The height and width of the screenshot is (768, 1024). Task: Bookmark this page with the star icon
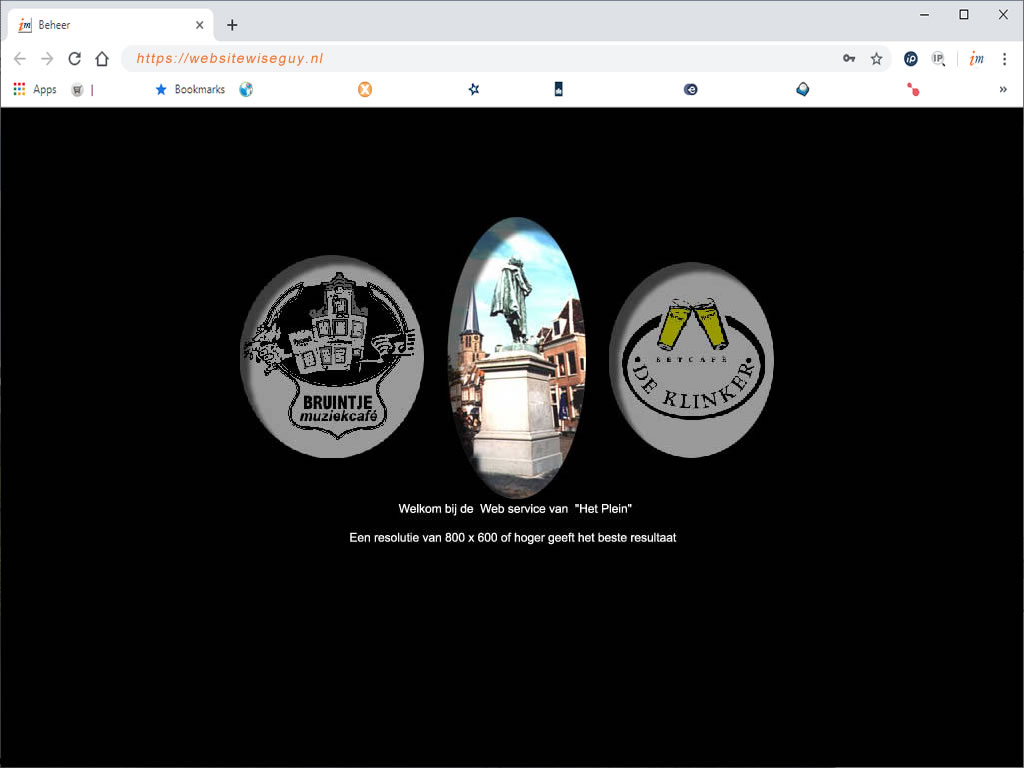[876, 59]
